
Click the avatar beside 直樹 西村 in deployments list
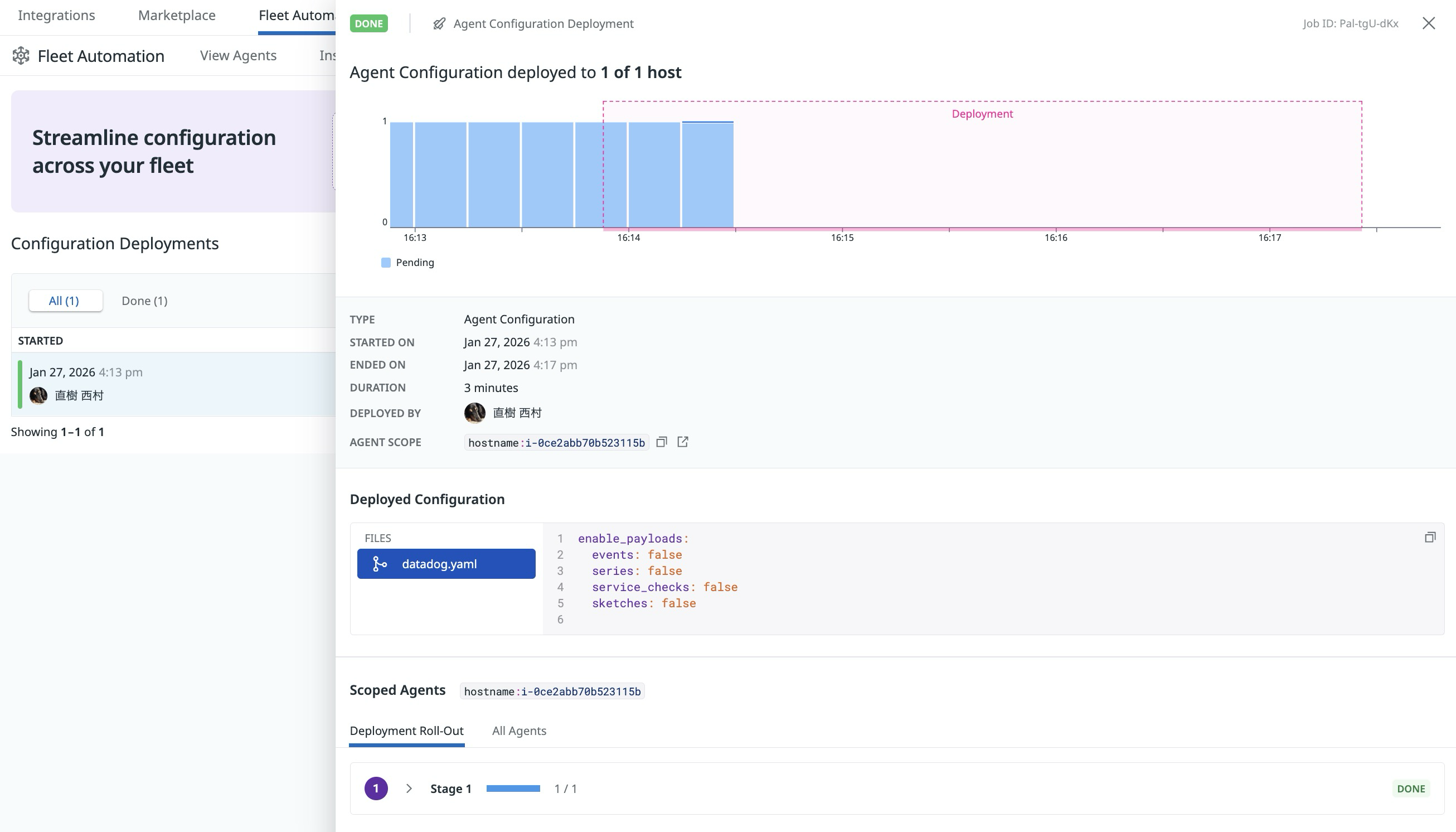pos(38,395)
